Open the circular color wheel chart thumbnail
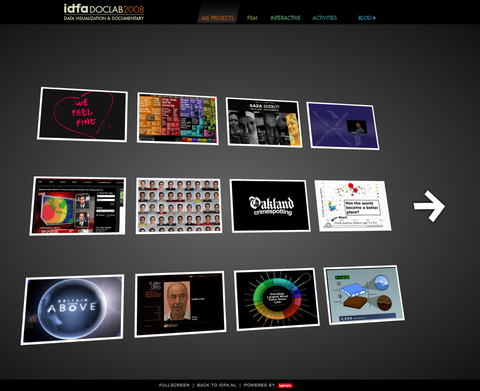 (277, 299)
